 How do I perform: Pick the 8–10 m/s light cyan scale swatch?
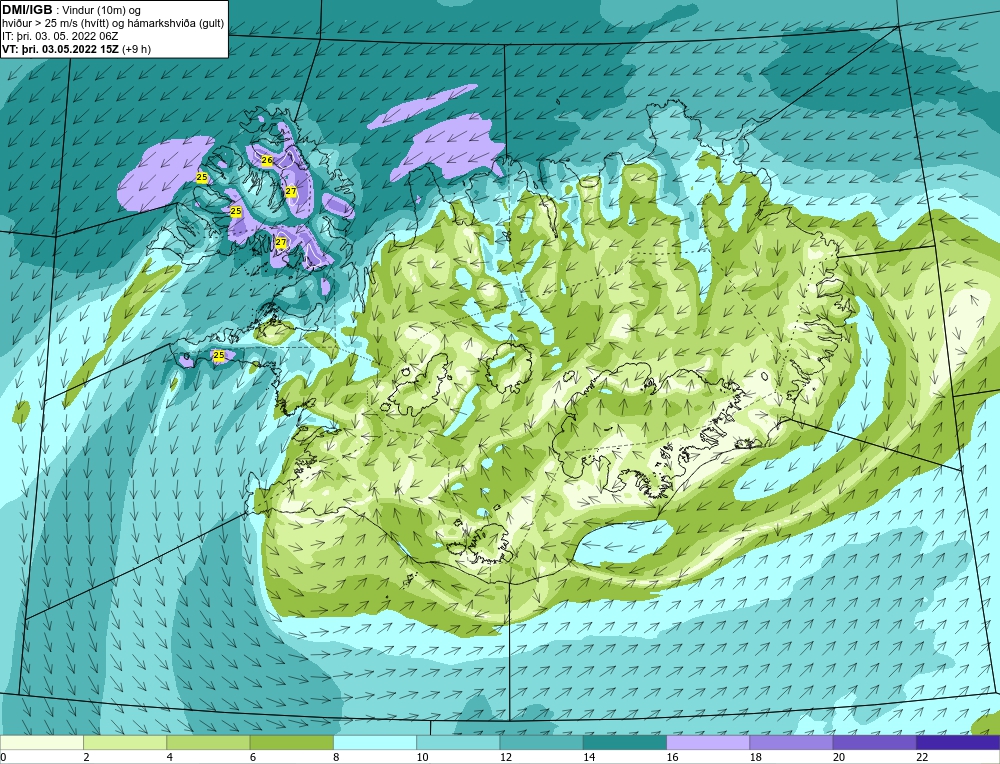[375, 742]
